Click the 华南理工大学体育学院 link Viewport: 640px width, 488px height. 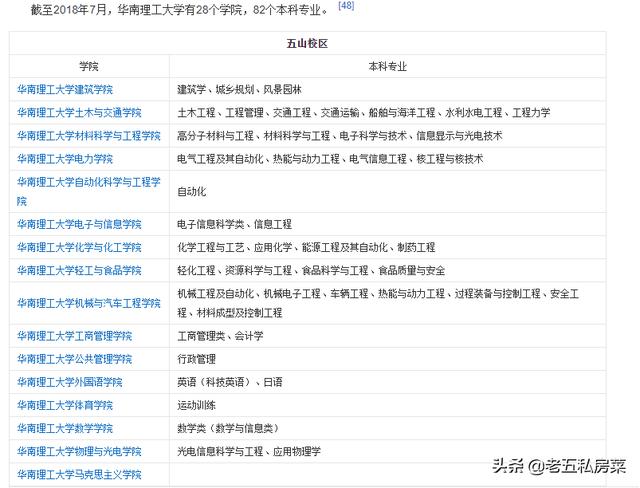coord(65,405)
